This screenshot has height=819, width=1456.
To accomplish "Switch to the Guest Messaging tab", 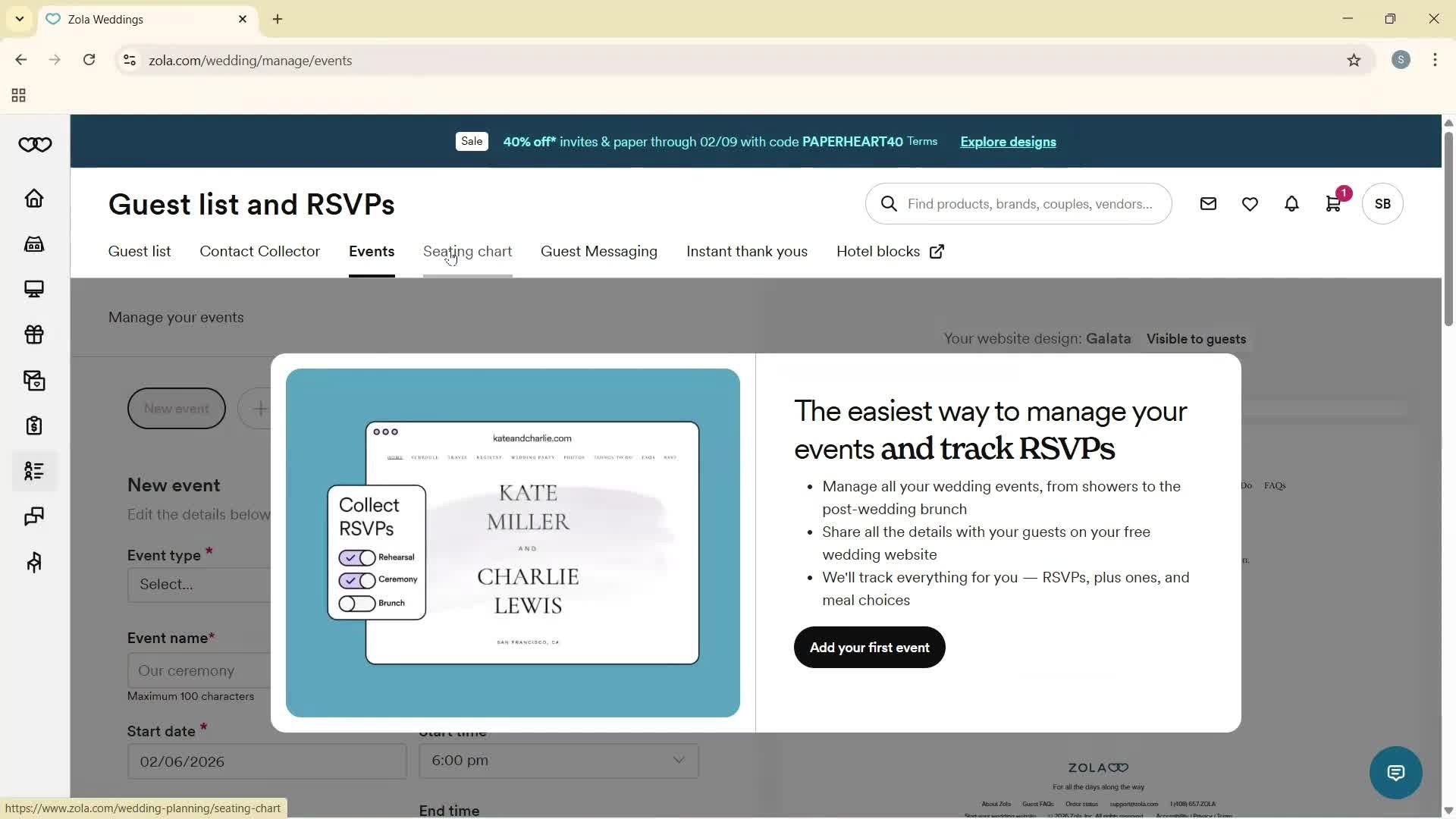I will point(598,252).
